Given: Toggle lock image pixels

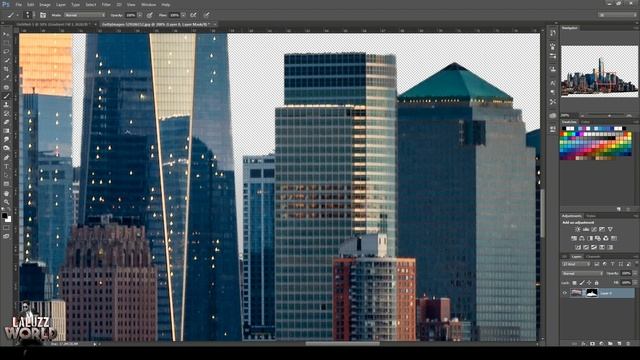Looking at the screenshot, I should click(x=582, y=283).
